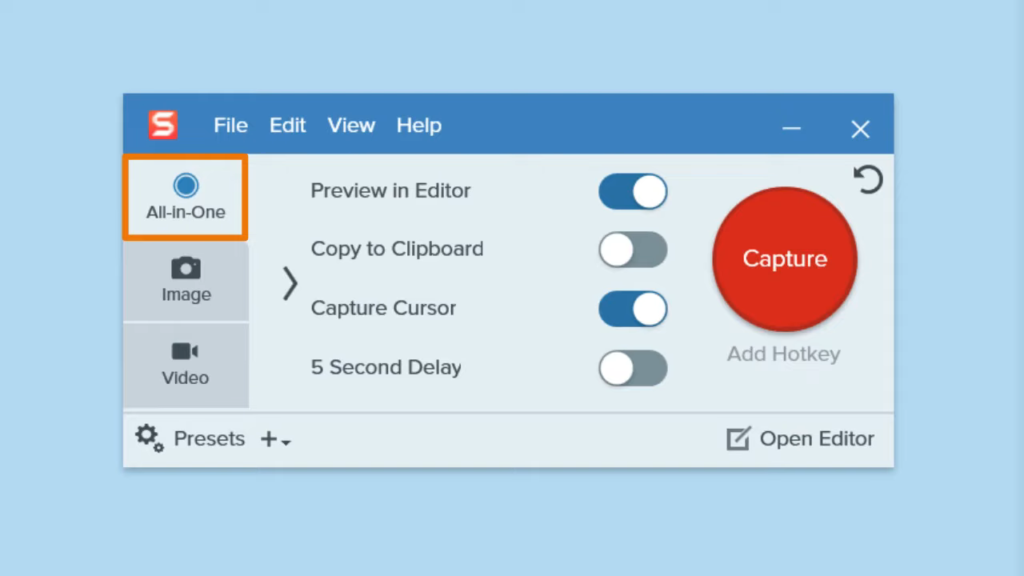Toggle off Preview in Editor

click(x=633, y=191)
